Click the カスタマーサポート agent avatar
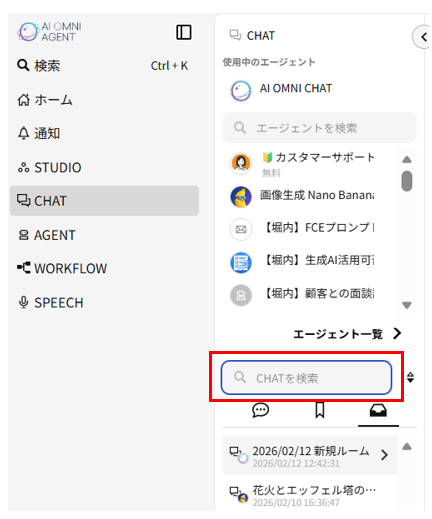 [241, 163]
